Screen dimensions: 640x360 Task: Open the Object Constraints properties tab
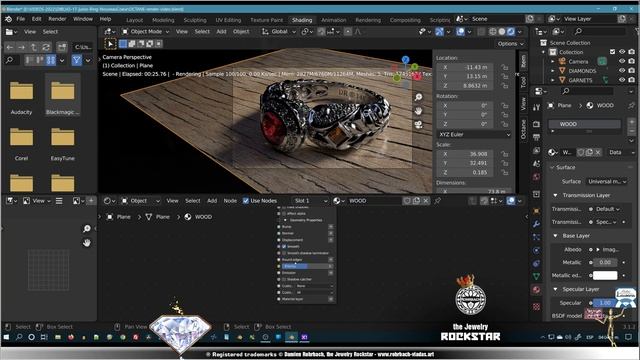tap(536, 263)
